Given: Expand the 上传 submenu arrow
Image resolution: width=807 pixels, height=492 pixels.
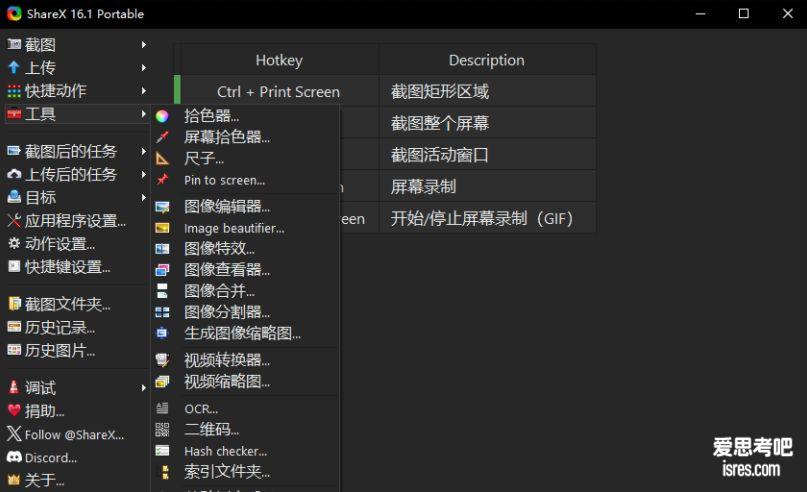Looking at the screenshot, I should click(x=144, y=67).
